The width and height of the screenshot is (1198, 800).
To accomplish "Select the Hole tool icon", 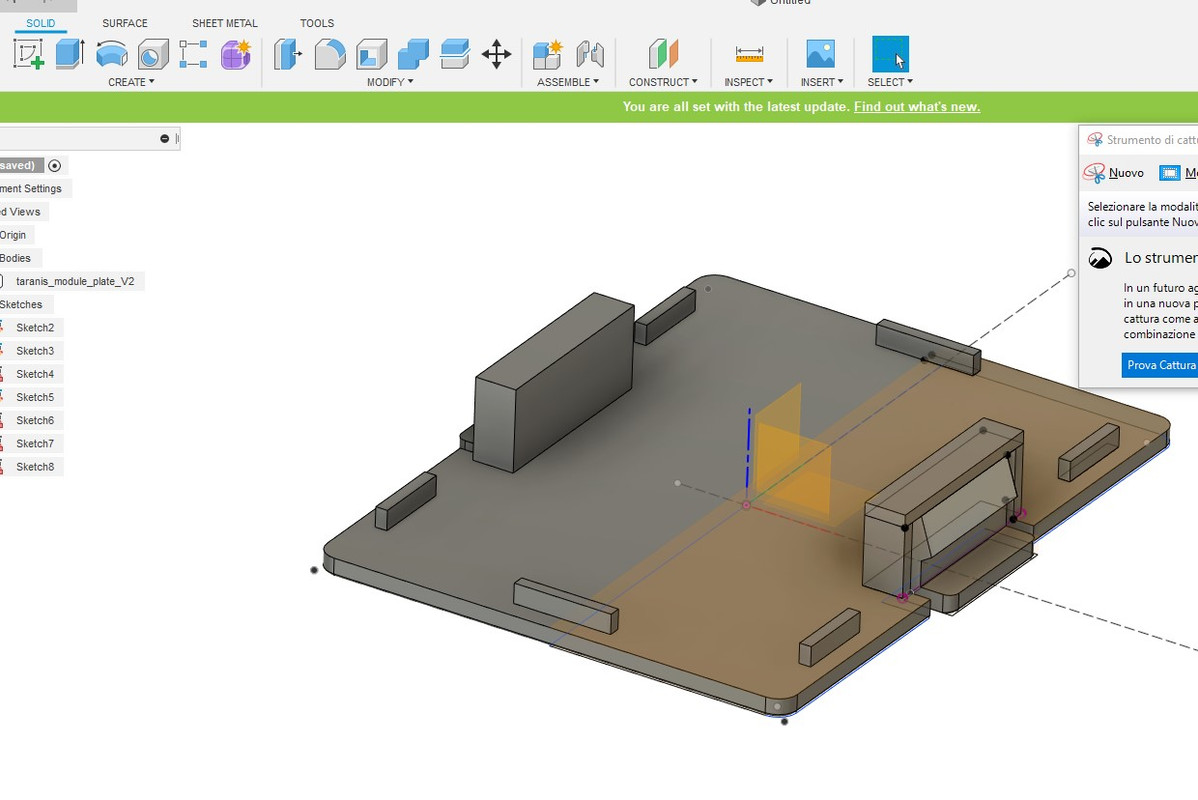I will tap(153, 54).
